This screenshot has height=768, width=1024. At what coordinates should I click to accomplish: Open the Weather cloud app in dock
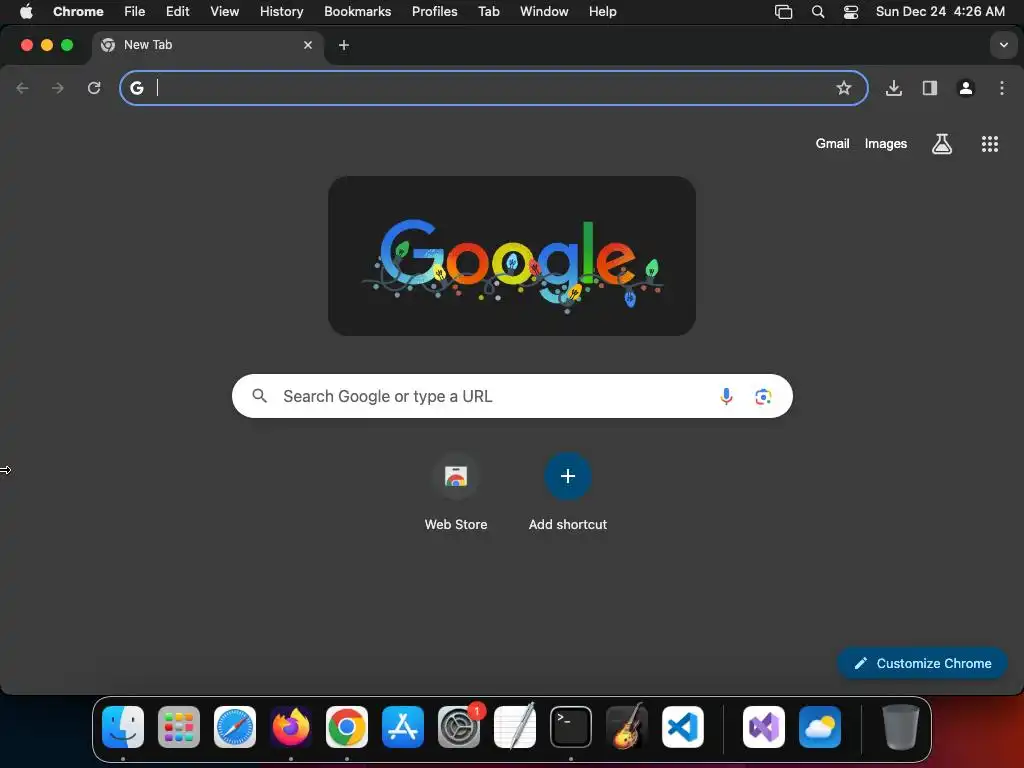[x=820, y=727]
